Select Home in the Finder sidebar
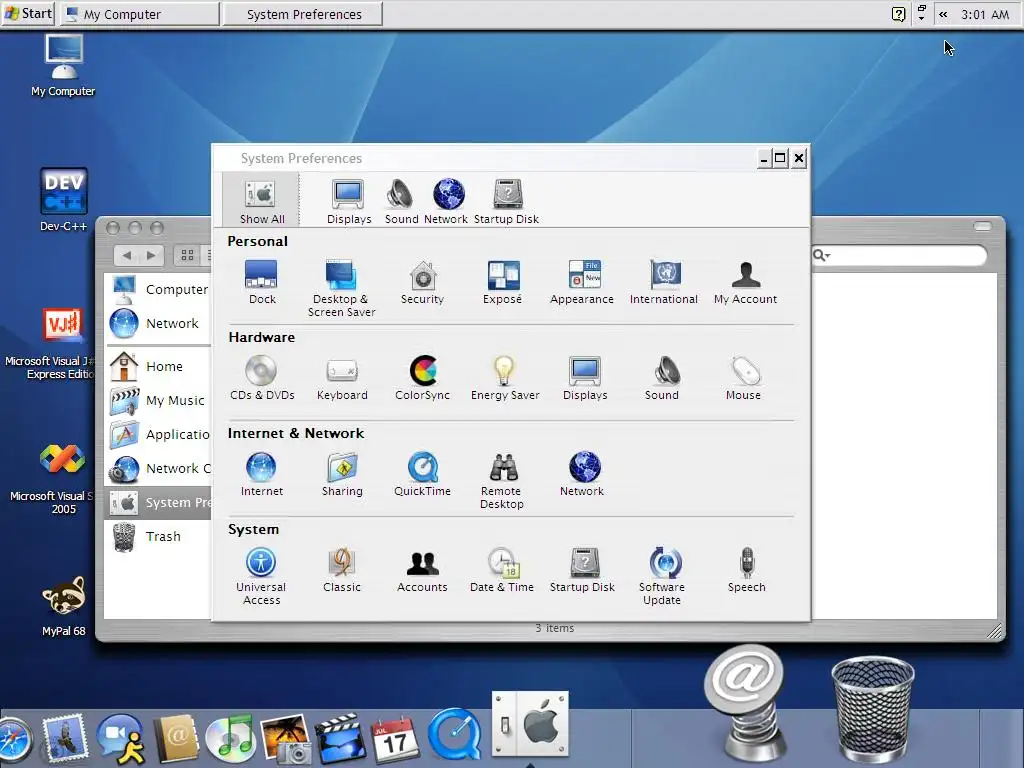 159,366
